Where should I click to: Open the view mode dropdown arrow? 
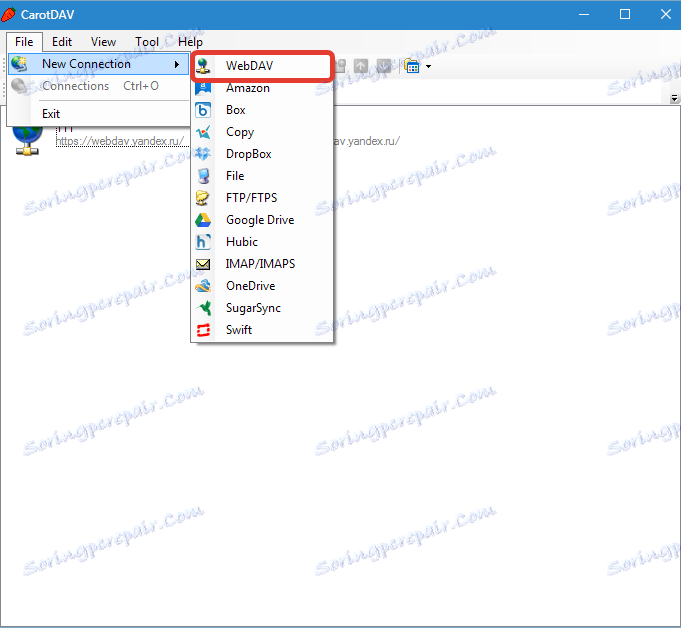click(429, 66)
